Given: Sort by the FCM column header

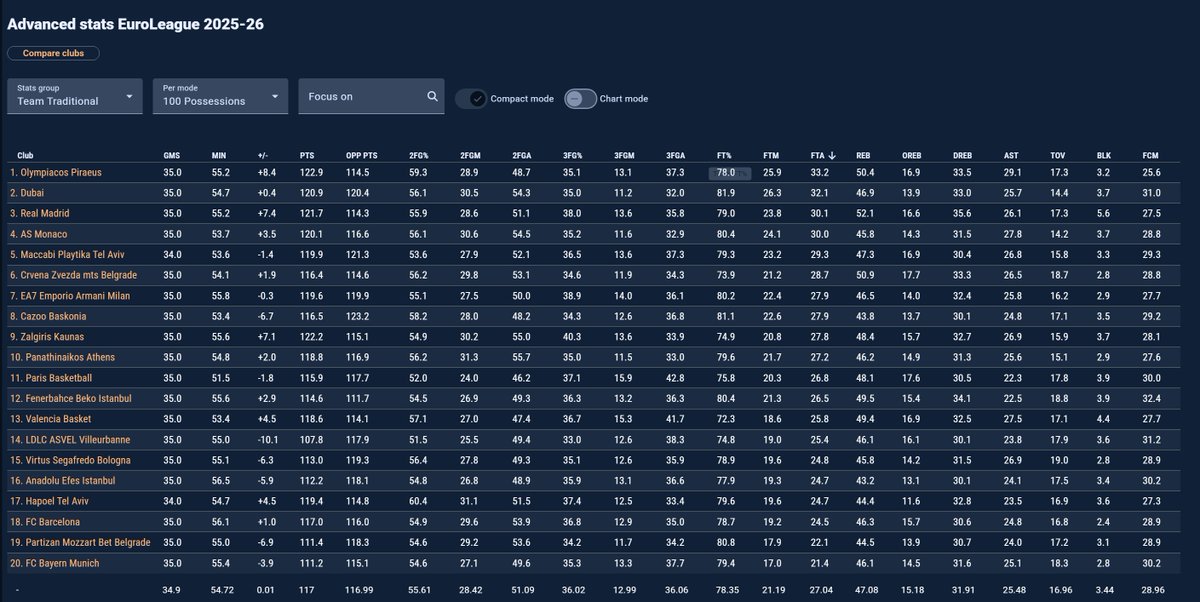Looking at the screenshot, I should click(1151, 155).
